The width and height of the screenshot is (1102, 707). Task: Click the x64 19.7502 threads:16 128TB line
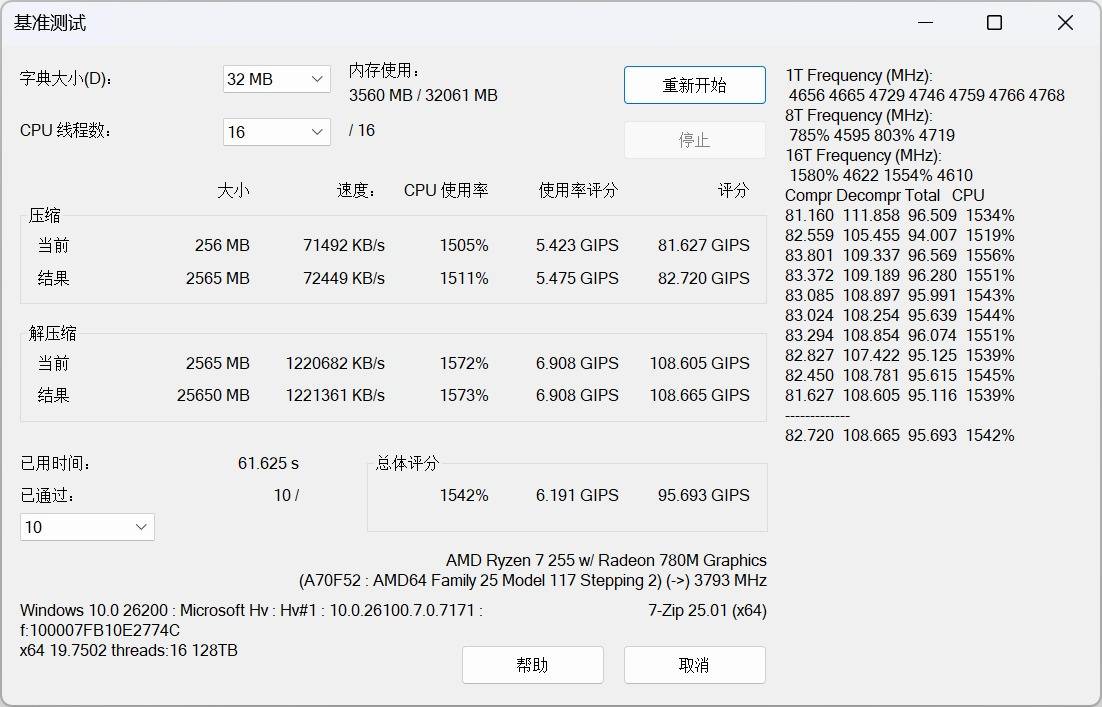coord(129,651)
